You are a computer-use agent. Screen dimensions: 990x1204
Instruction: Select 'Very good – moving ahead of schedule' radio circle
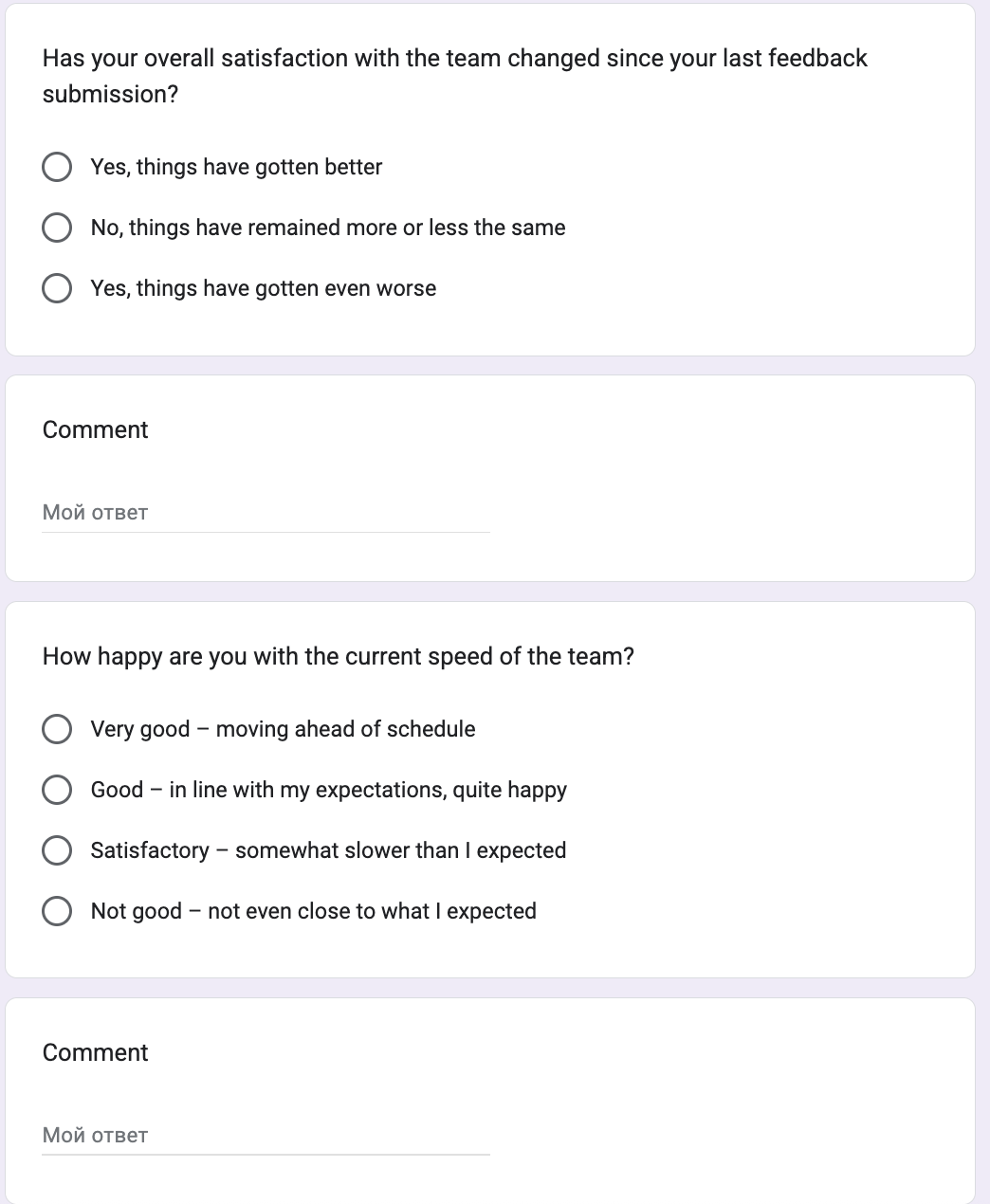[57, 729]
